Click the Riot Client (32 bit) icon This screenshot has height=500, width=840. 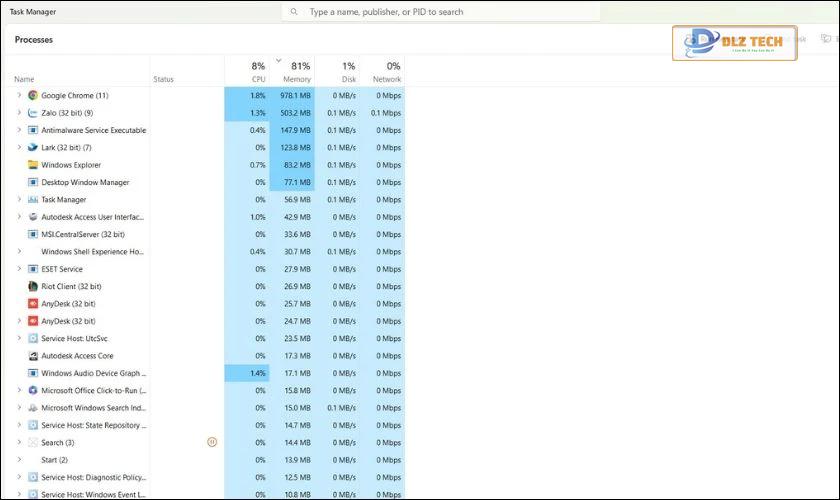[x=33, y=286]
